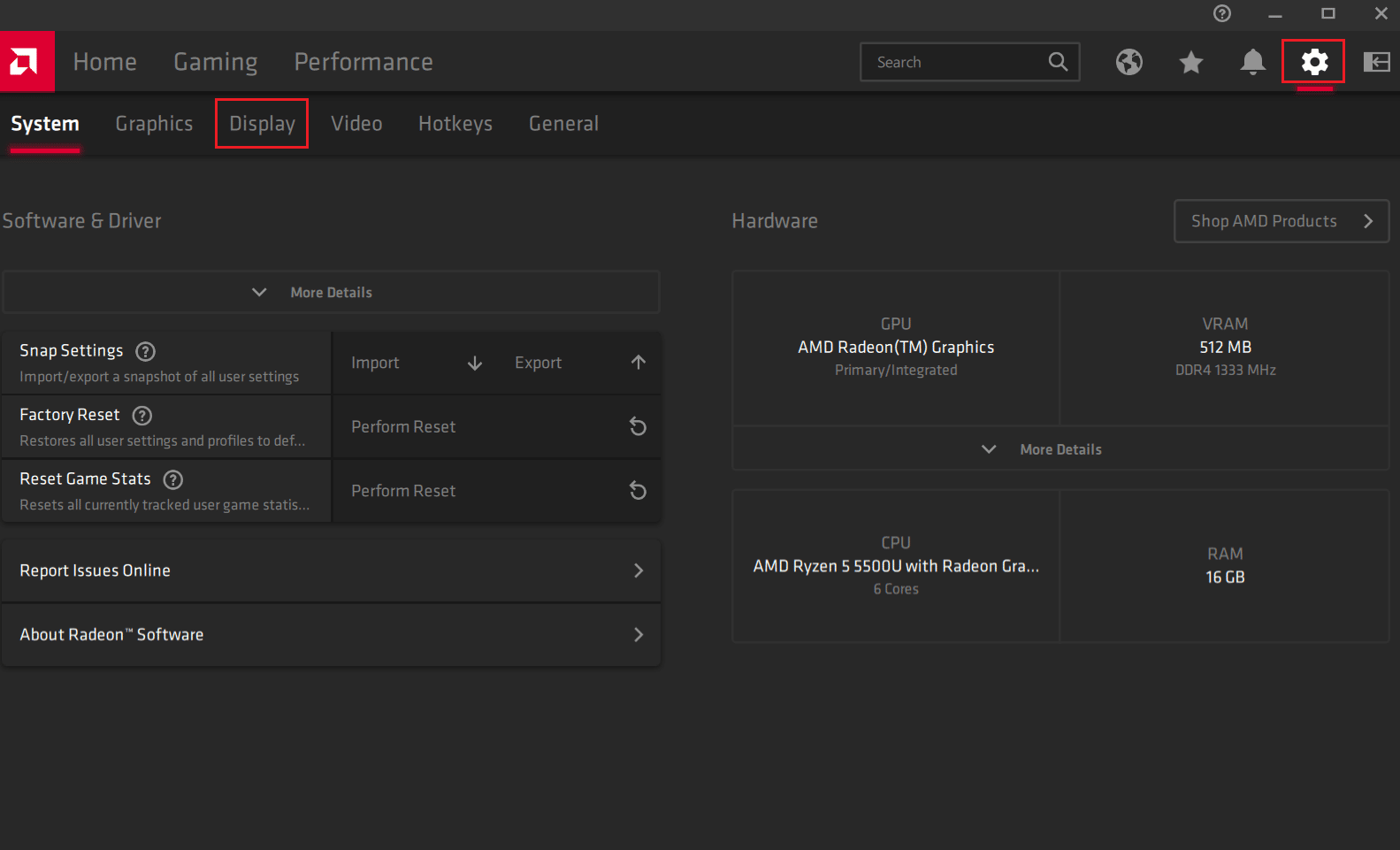Viewport: 1400px width, 850px height.
Task: Click Perform Reset for Reset Game Stats
Action: tap(497, 490)
